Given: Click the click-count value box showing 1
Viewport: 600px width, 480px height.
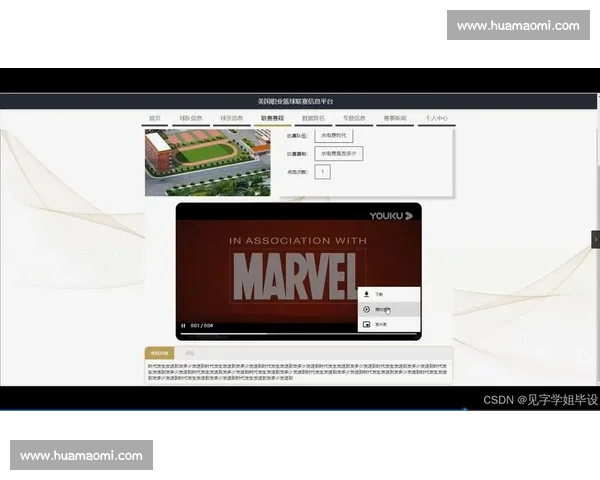Looking at the screenshot, I should click(x=322, y=172).
